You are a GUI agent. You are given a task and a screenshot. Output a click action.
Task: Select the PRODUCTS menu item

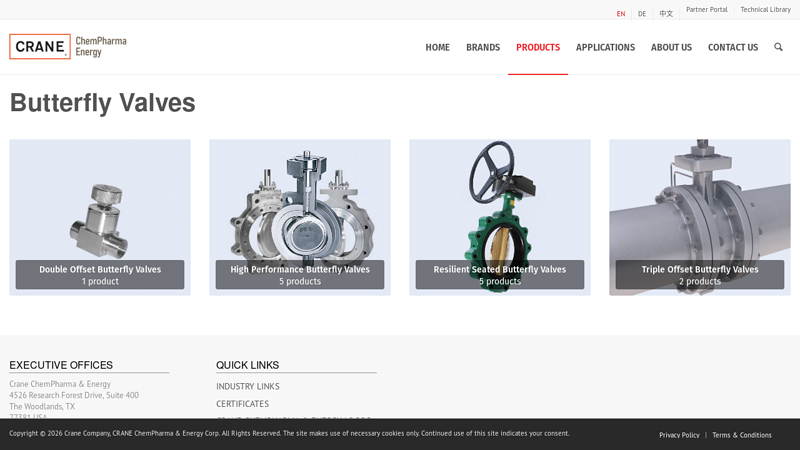(x=538, y=47)
